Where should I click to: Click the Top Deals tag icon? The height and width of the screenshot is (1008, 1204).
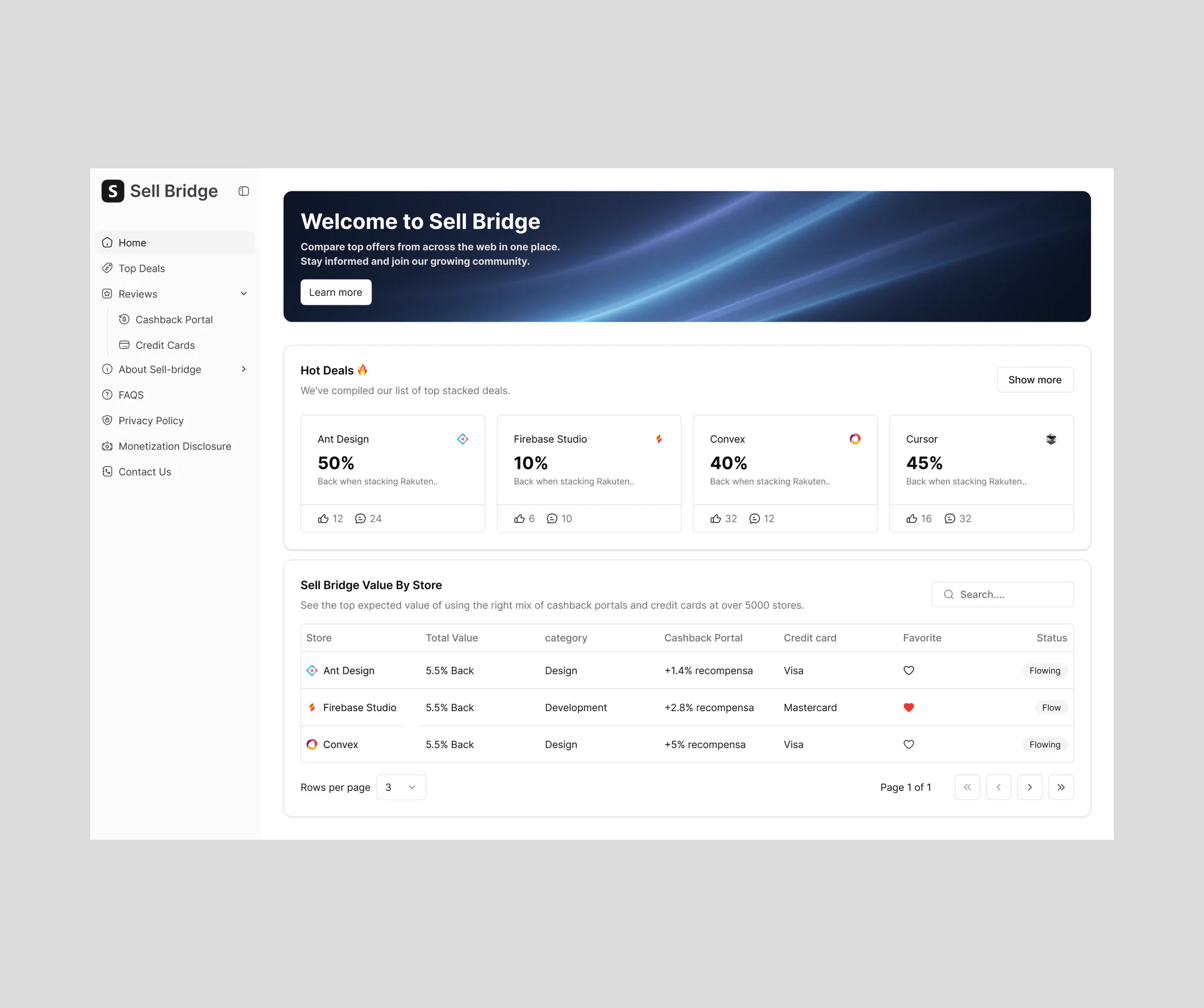point(107,268)
